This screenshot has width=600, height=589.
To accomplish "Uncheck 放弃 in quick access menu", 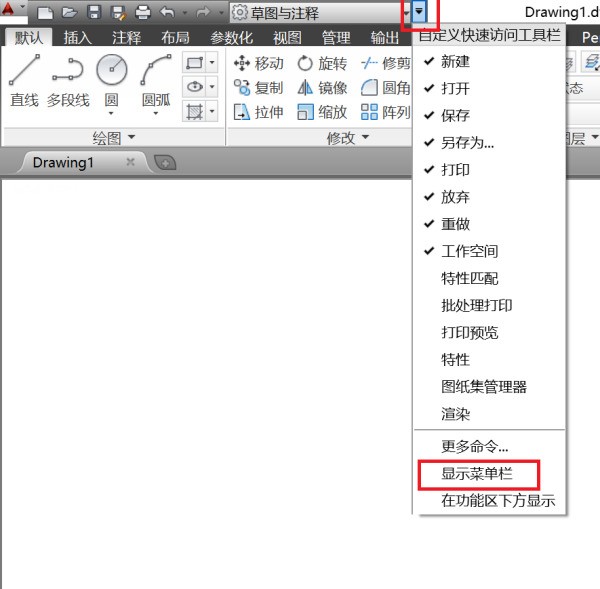I will coord(489,197).
